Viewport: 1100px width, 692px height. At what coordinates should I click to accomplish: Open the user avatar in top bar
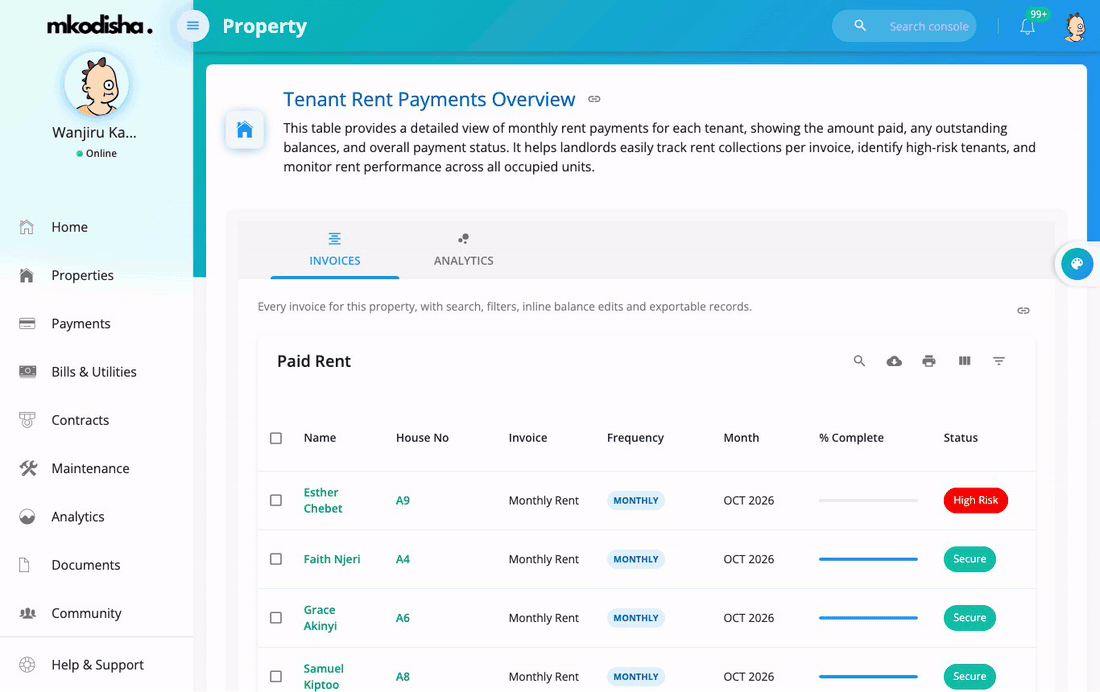[x=1075, y=27]
